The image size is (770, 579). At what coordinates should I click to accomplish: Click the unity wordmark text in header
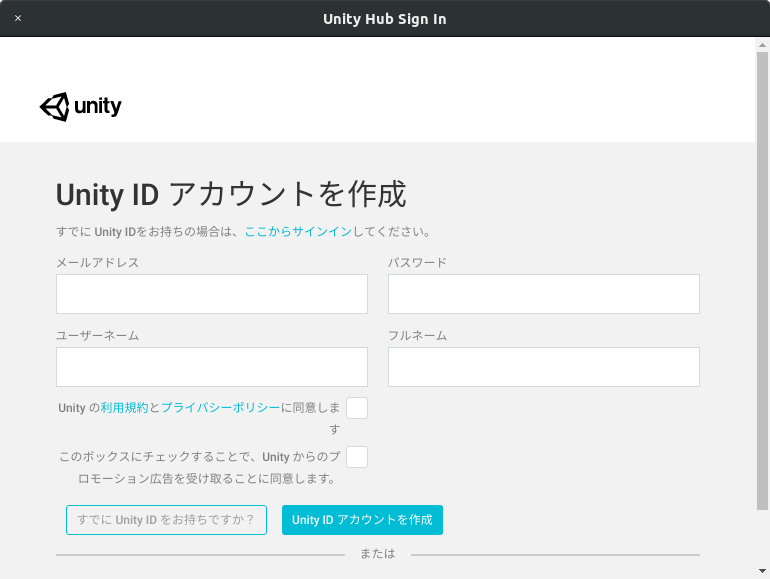pos(98,107)
